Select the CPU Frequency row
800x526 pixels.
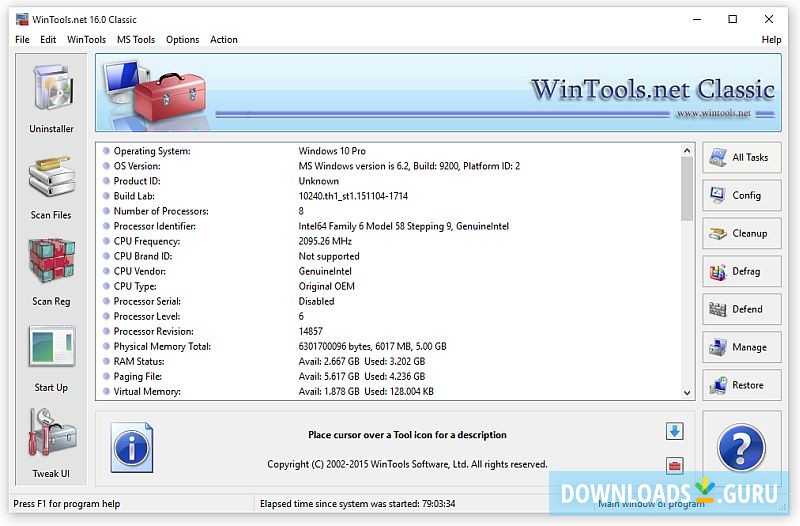coord(391,241)
